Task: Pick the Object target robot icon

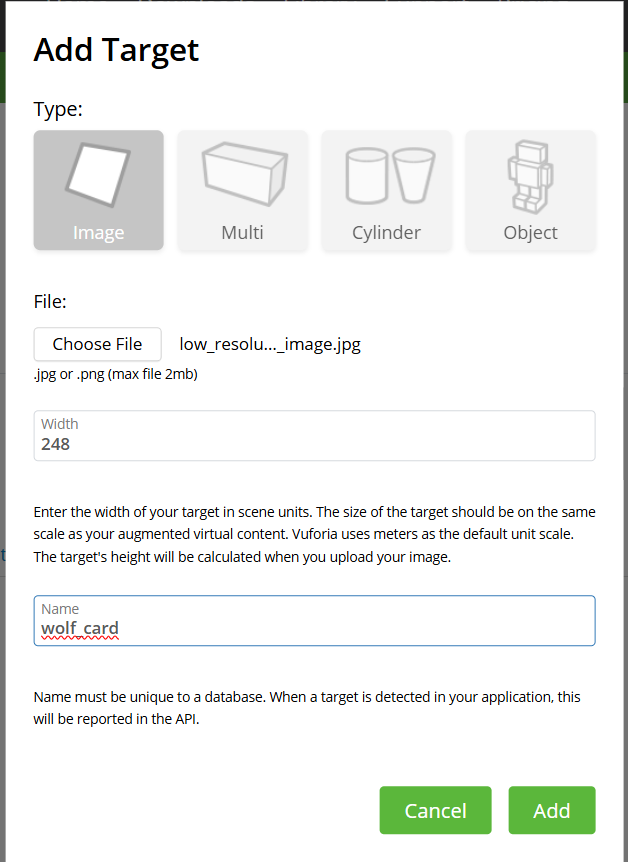Action: pyautogui.click(x=530, y=177)
